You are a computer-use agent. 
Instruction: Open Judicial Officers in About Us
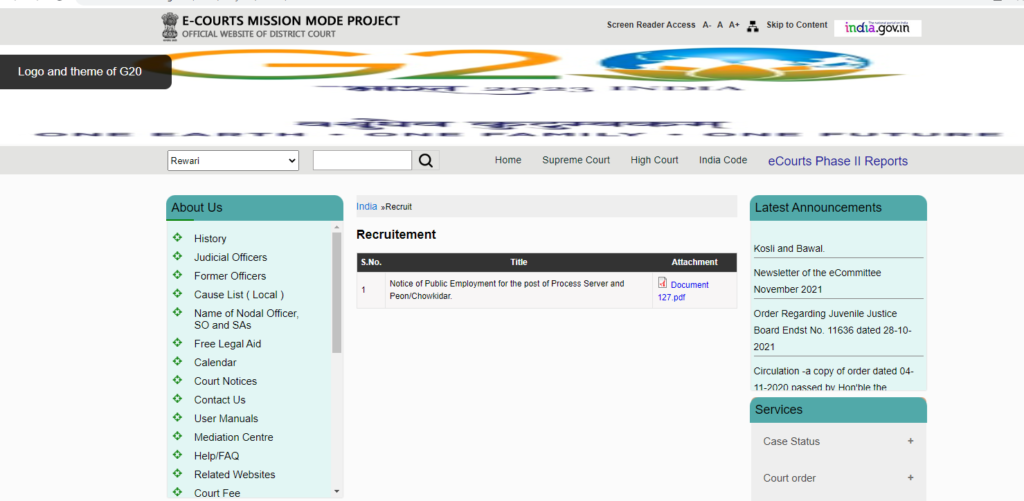[x=230, y=257]
